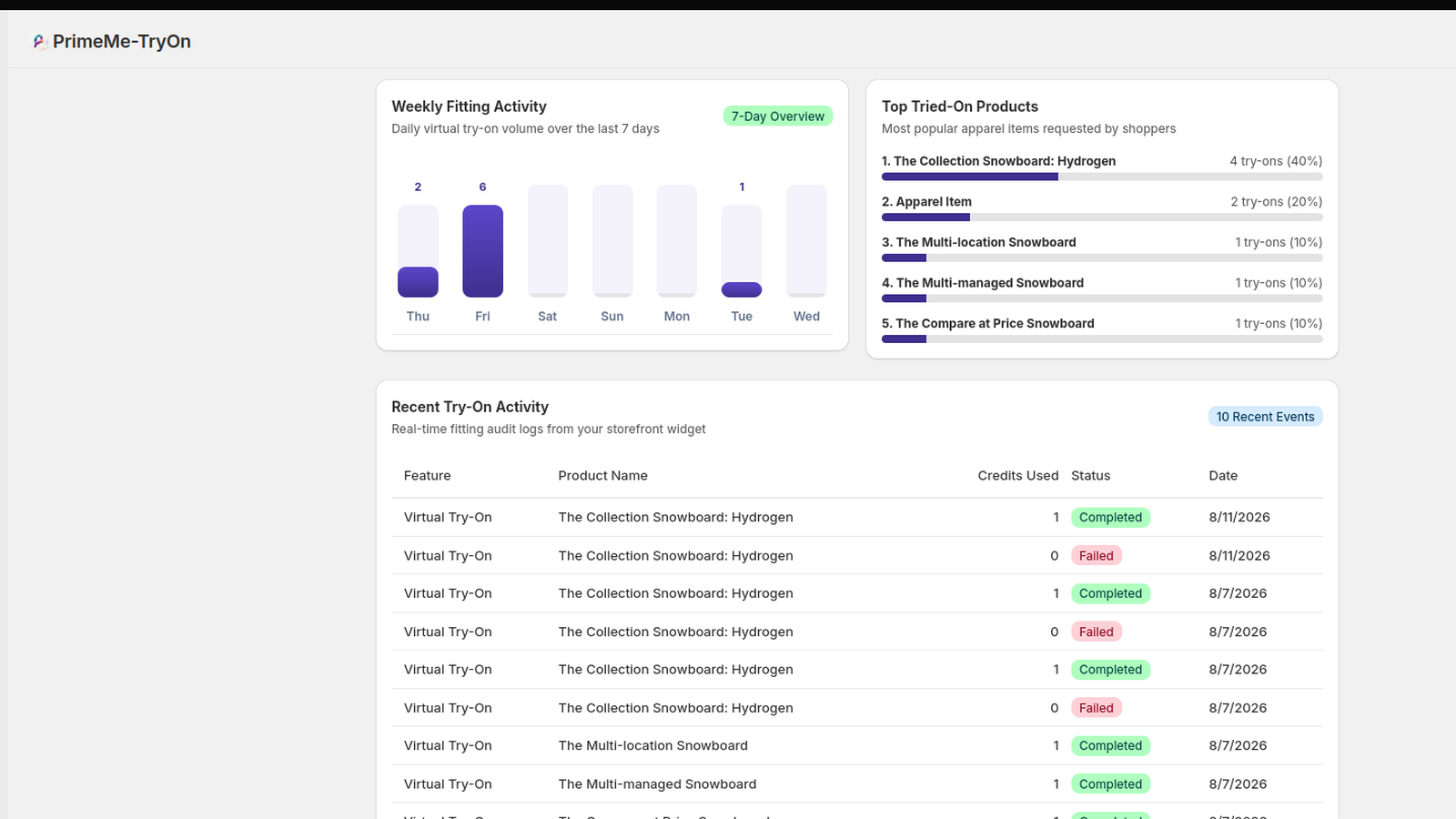Viewport: 1456px width, 819px height.
Task: Click the Hydrogen snowboard progress bar
Action: coord(1102,177)
